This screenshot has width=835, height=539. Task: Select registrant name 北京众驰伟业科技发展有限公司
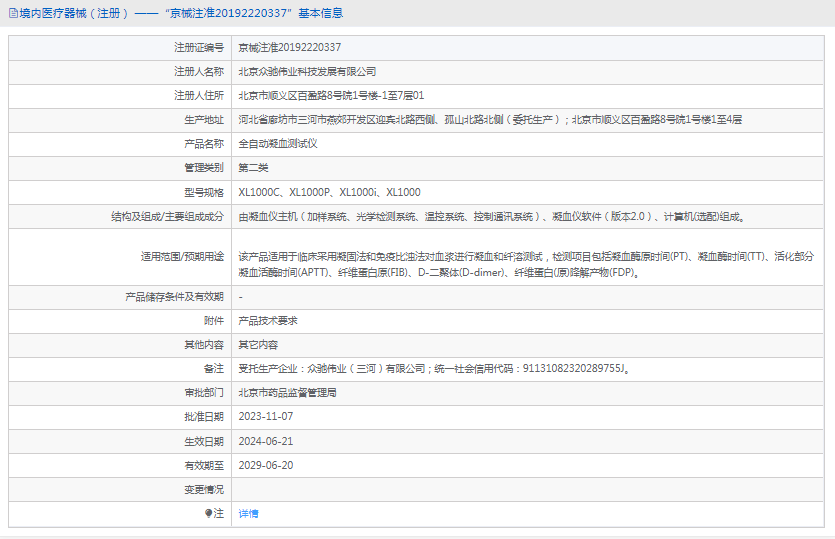307,71
